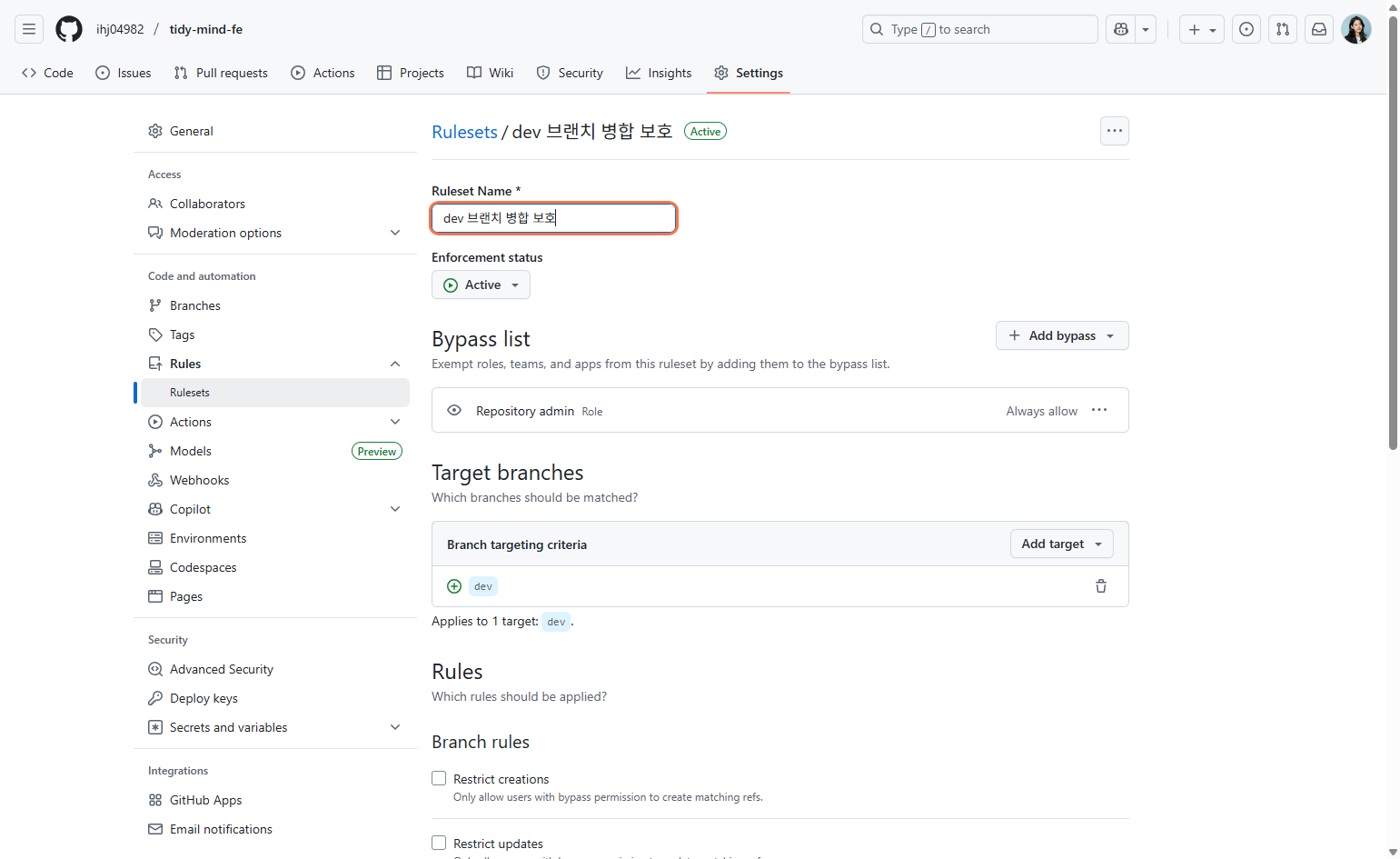Expand the Copilot settings section
The height and width of the screenshot is (859, 1400).
[x=275, y=509]
